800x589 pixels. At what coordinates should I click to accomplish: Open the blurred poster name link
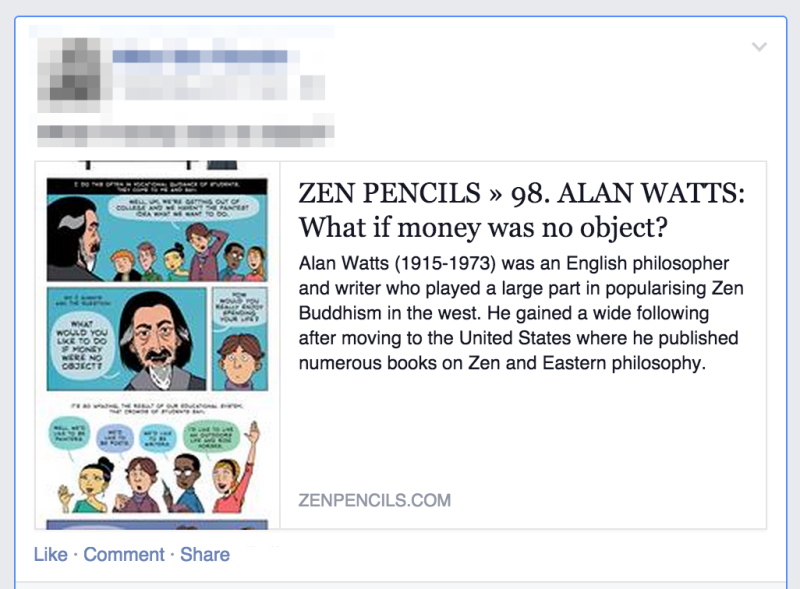coord(200,57)
